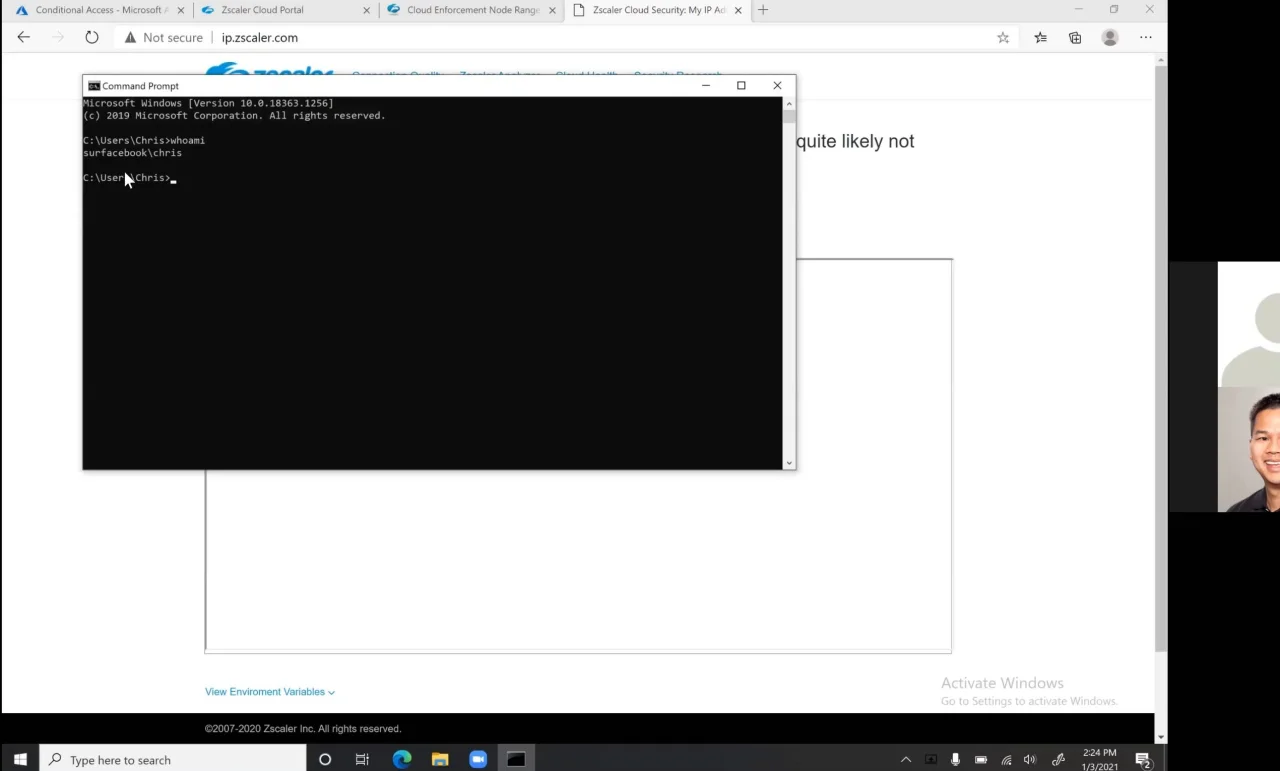Maximize the Command Prompt window
The width and height of the screenshot is (1280, 771).
pos(741,85)
